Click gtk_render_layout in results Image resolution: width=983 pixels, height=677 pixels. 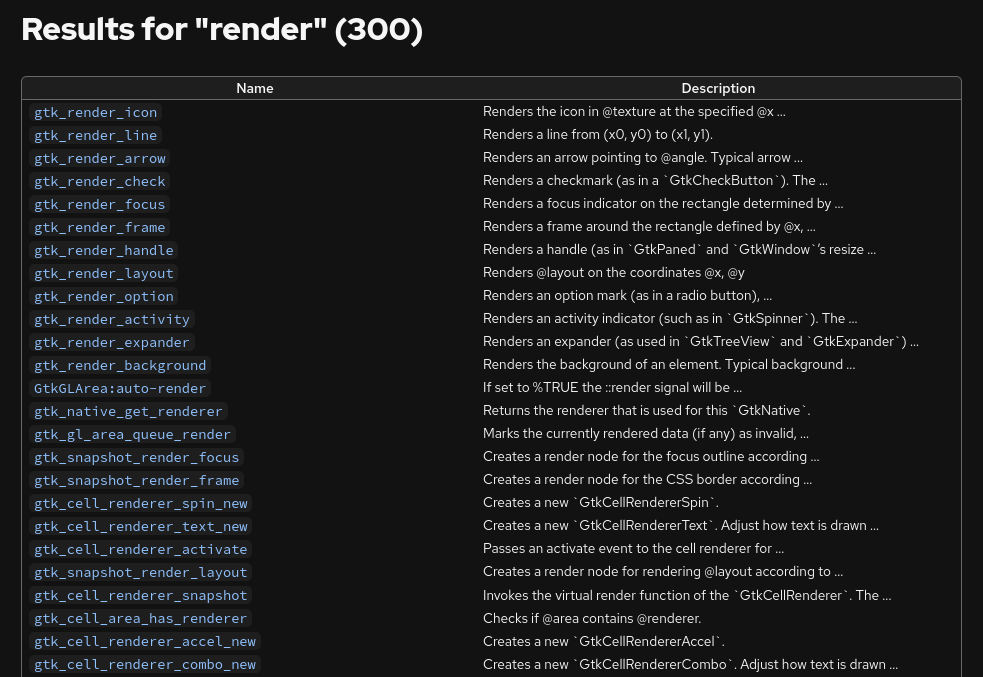[104, 273]
